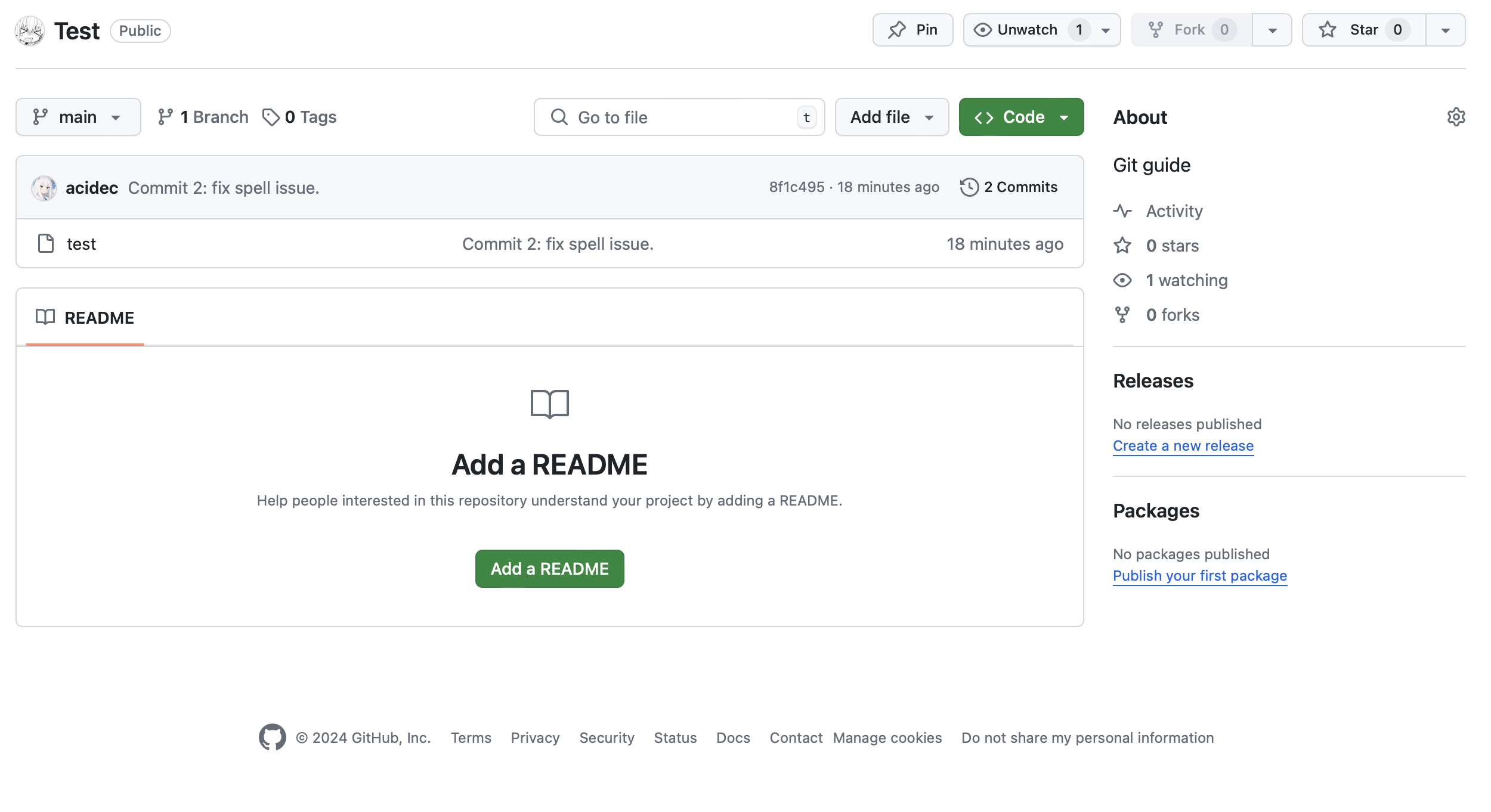Click the acidec commit author avatar
Image resolution: width=1491 pixels, height=812 pixels.
[44, 188]
